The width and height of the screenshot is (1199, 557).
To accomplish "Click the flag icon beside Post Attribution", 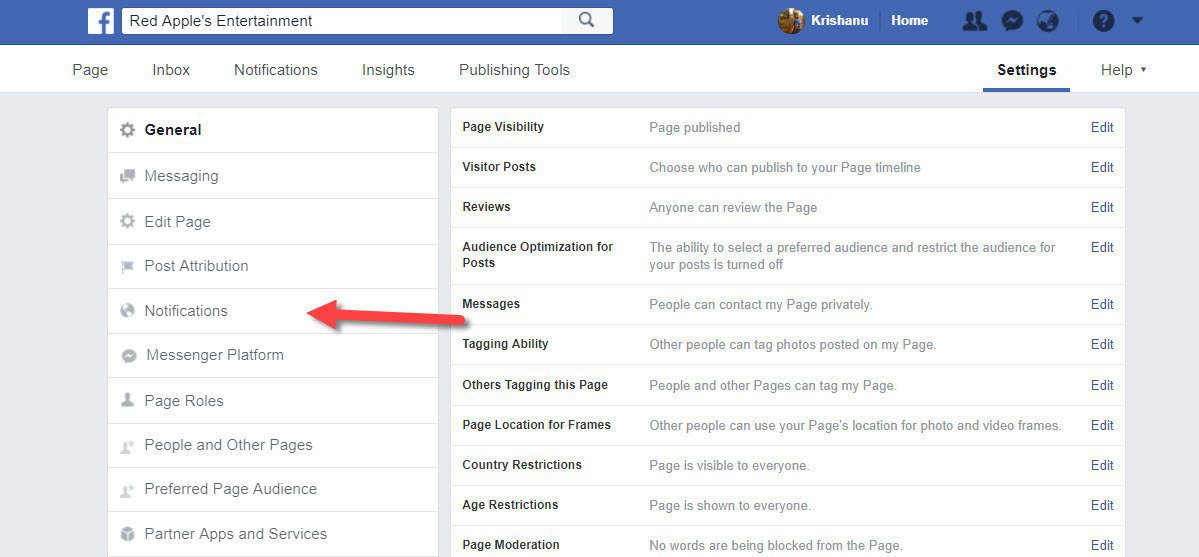I will [127, 267].
